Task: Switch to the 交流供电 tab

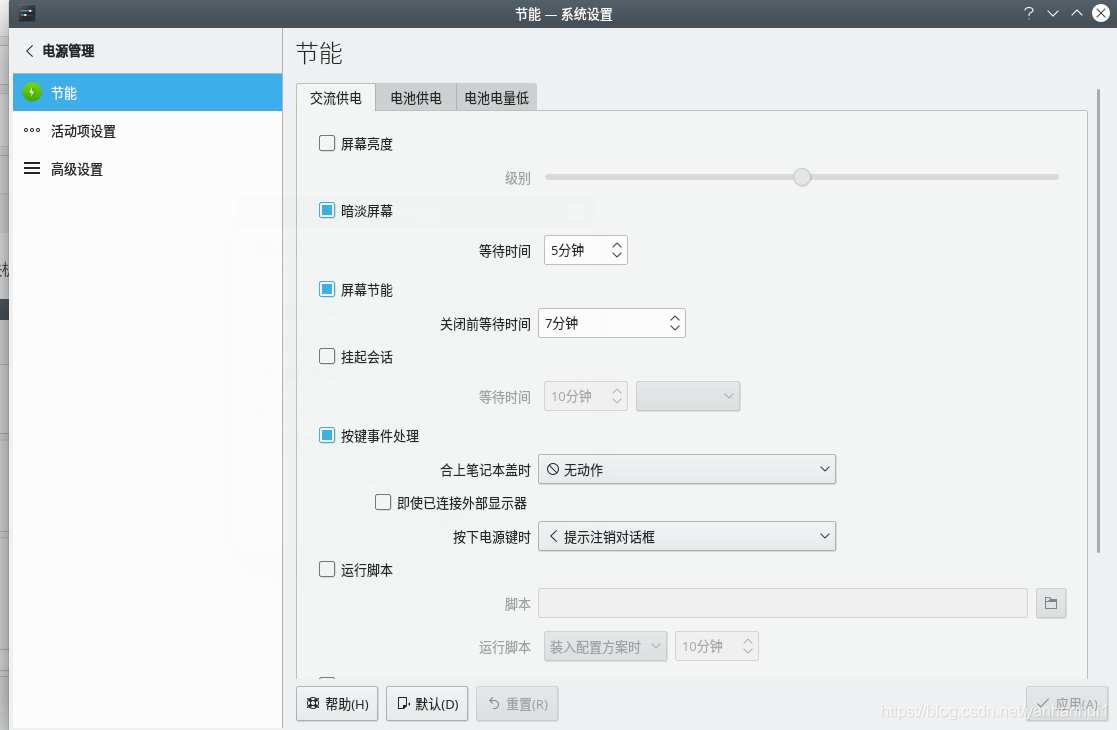Action: (x=336, y=98)
